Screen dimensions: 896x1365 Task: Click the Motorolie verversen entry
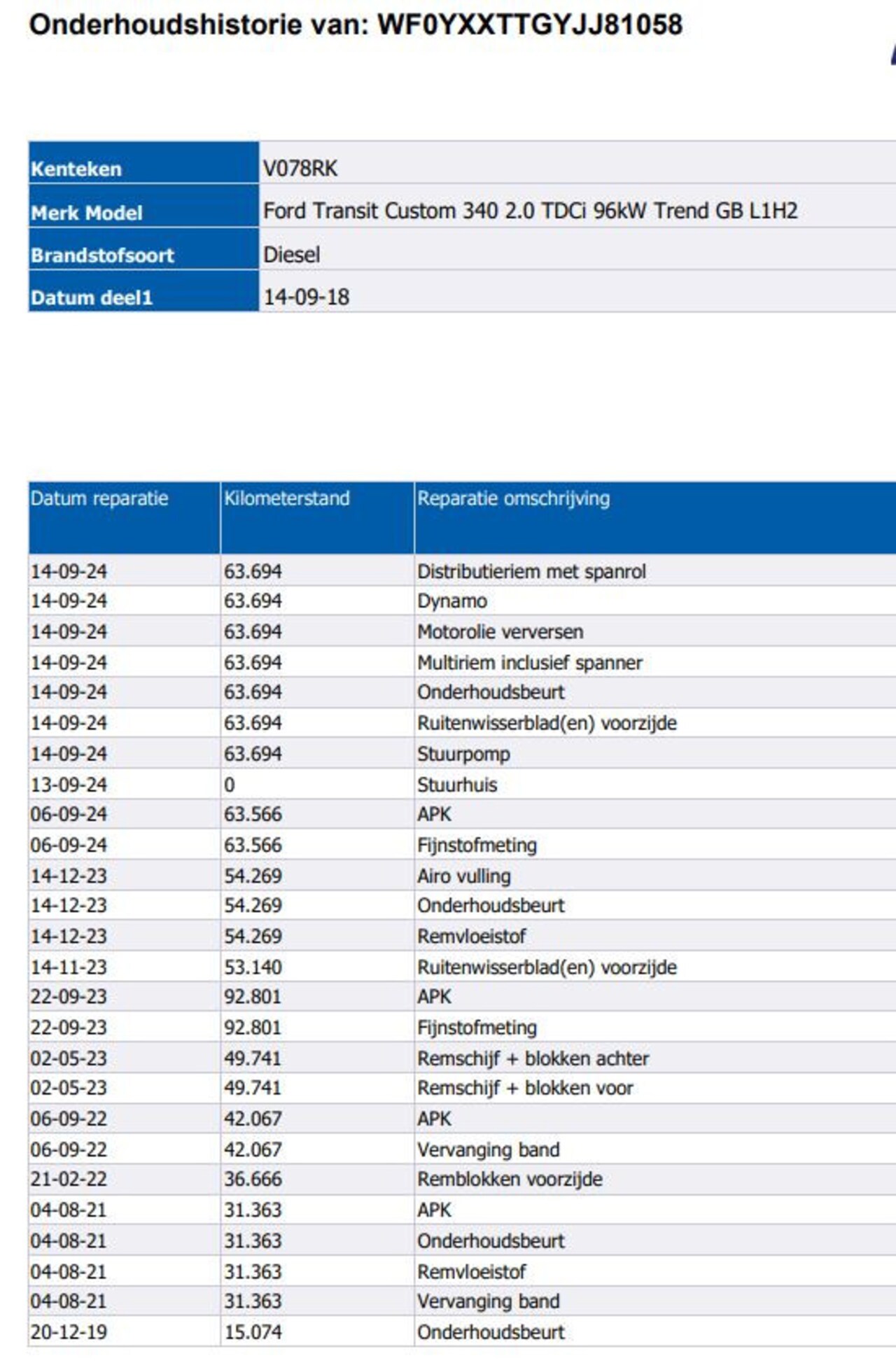pos(500,632)
